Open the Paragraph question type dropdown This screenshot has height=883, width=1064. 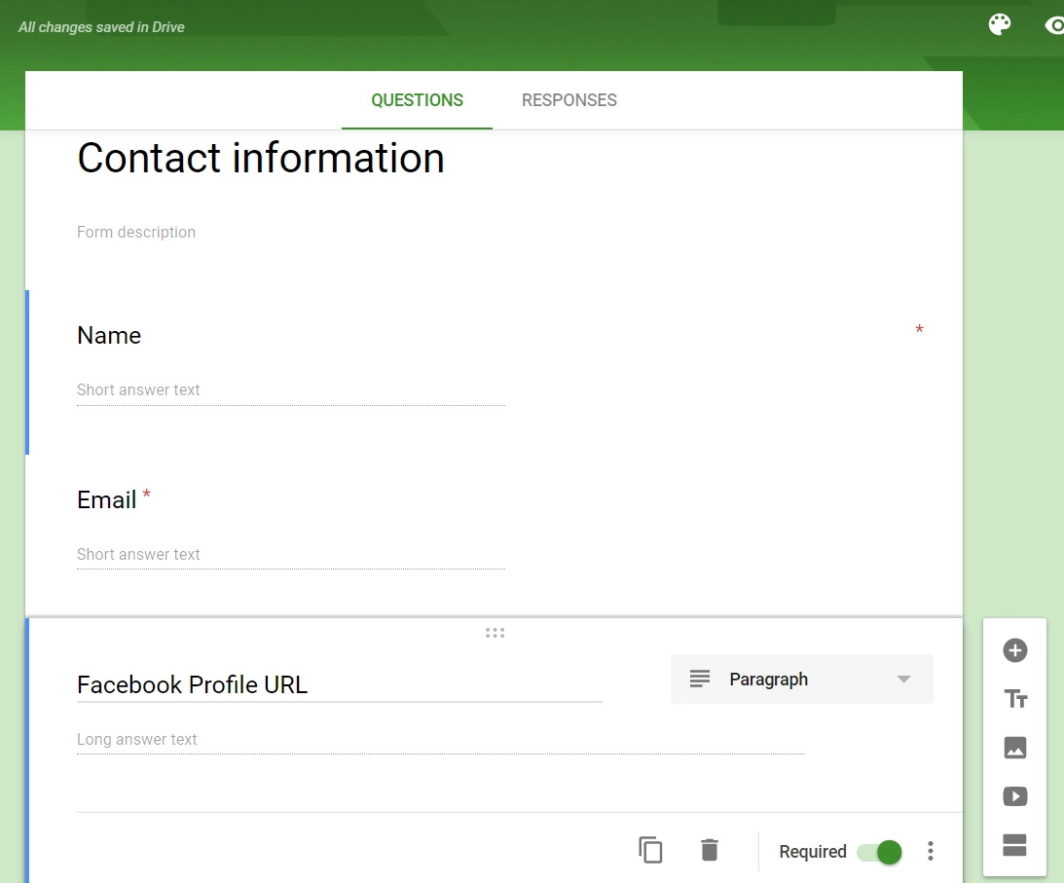click(801, 679)
